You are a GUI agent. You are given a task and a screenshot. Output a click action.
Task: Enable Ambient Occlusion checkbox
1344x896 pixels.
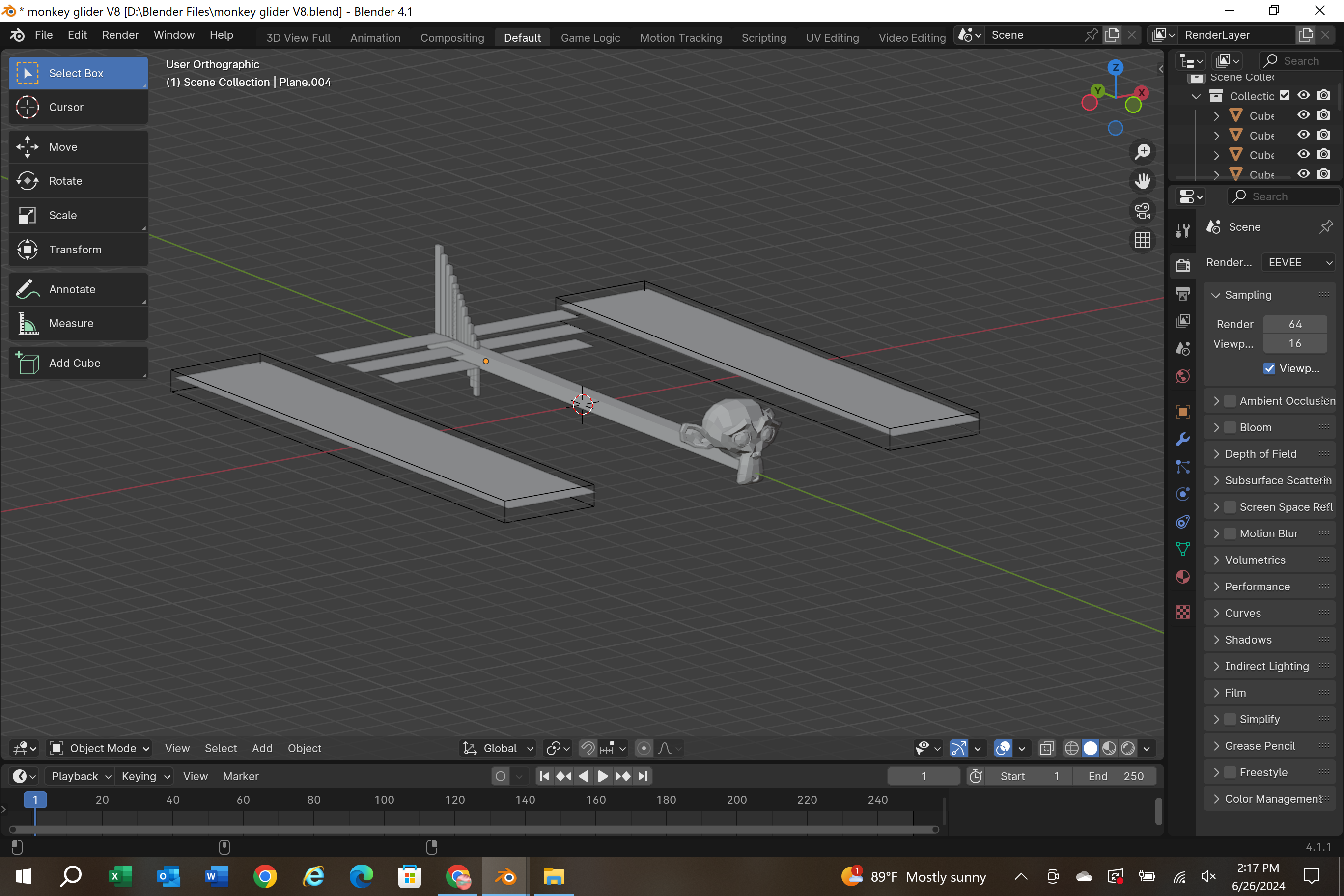tap(1231, 401)
